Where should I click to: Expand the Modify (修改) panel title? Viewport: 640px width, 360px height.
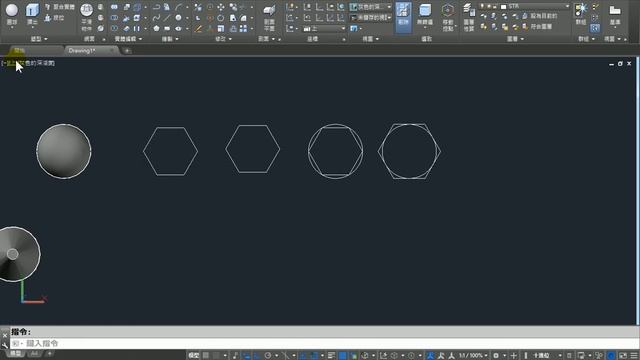coord(223,39)
